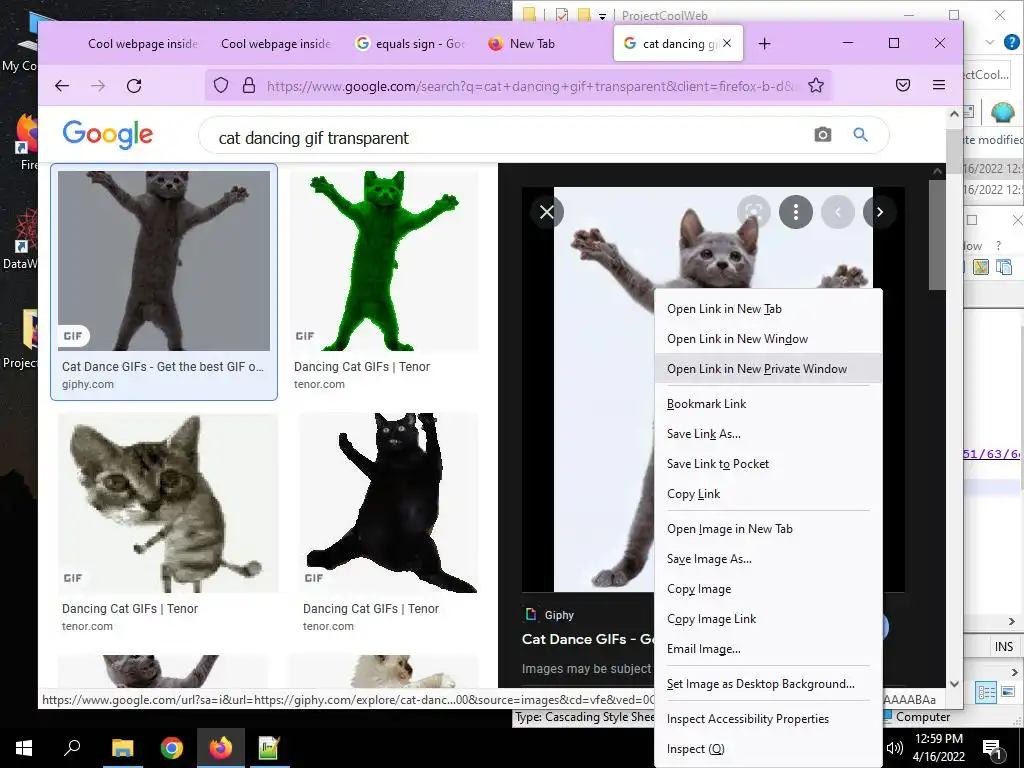This screenshot has height=768, width=1024.
Task: Go to next image with the right chevron
Action: 880,212
